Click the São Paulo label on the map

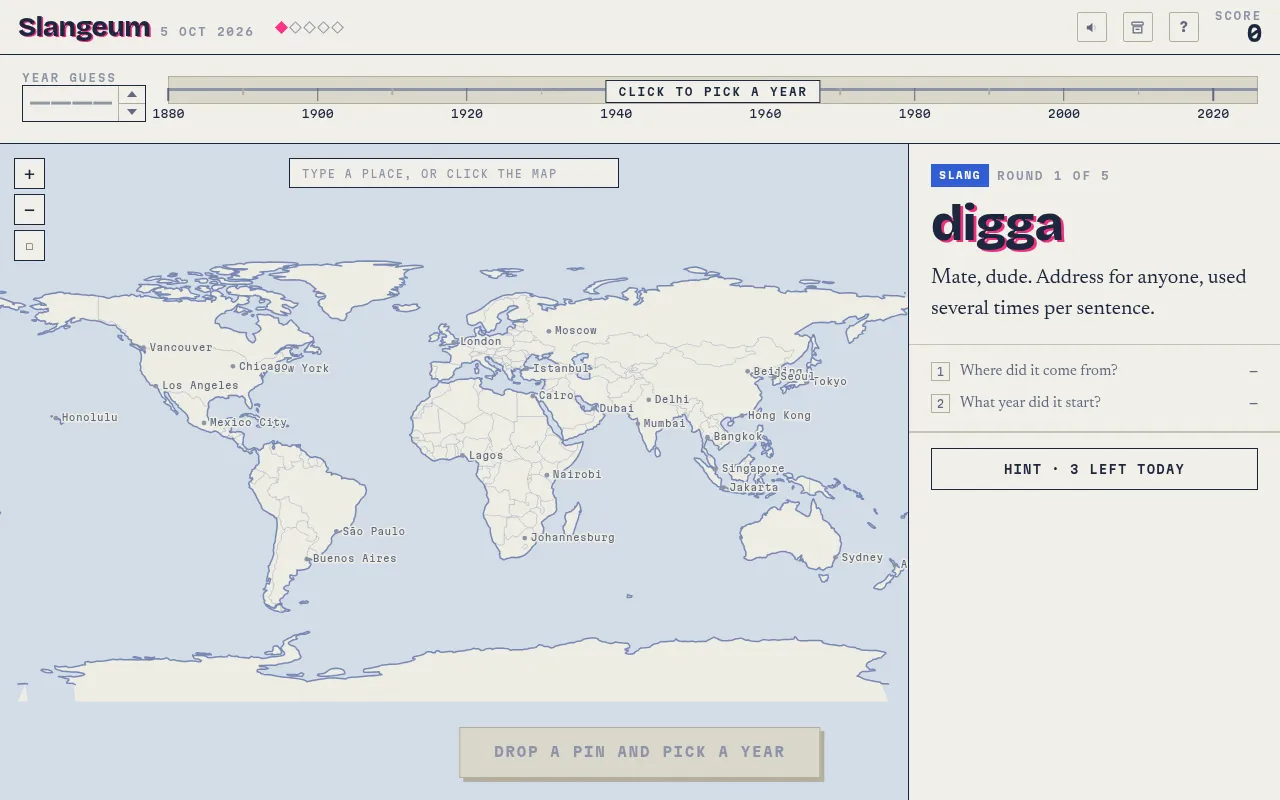[x=374, y=532]
